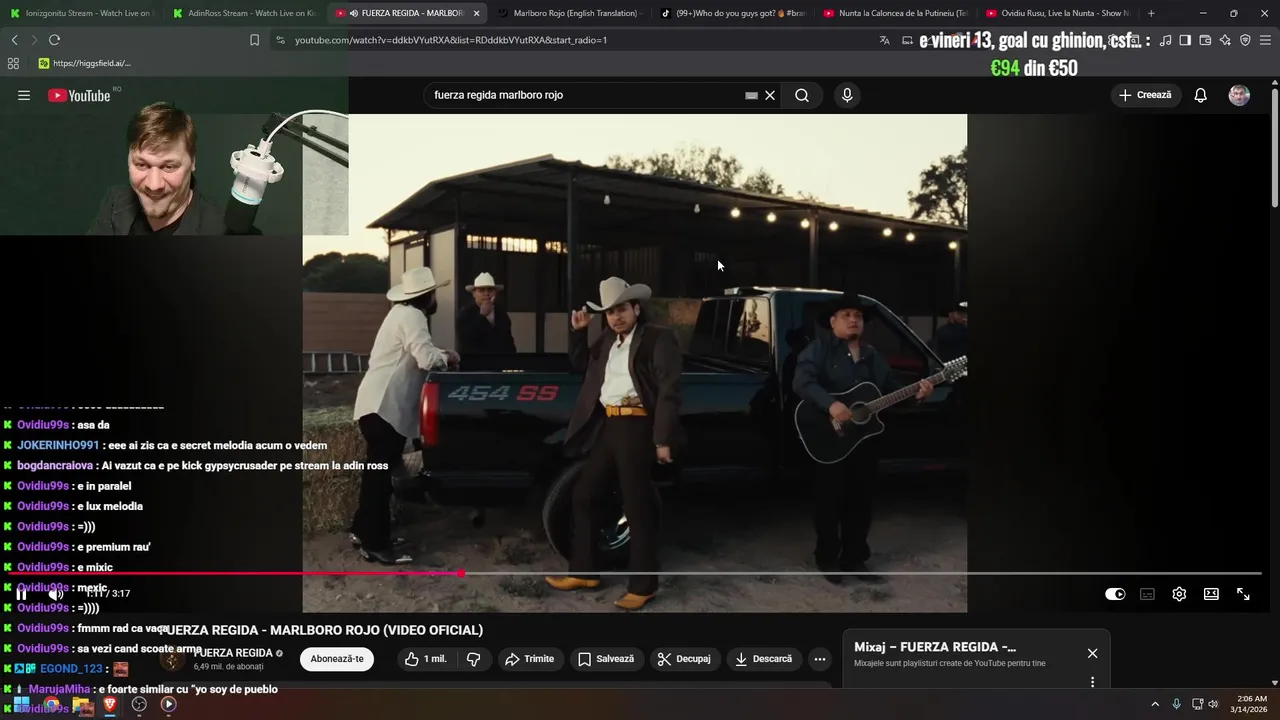Image resolution: width=1280 pixels, height=720 pixels.
Task: Open the Windows Start button
Action: (21, 704)
